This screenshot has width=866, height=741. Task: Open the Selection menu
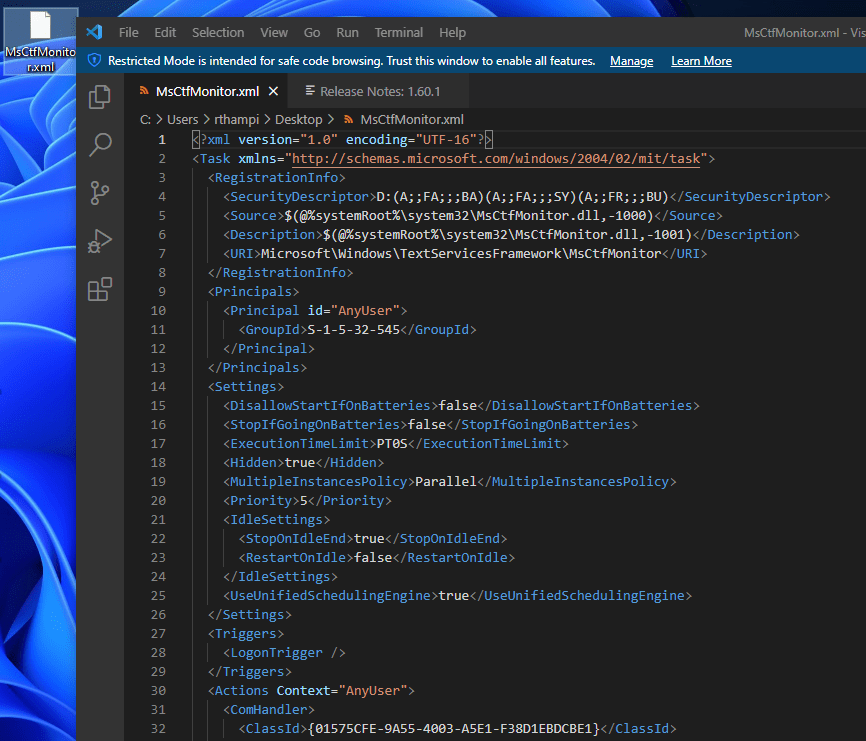(218, 33)
